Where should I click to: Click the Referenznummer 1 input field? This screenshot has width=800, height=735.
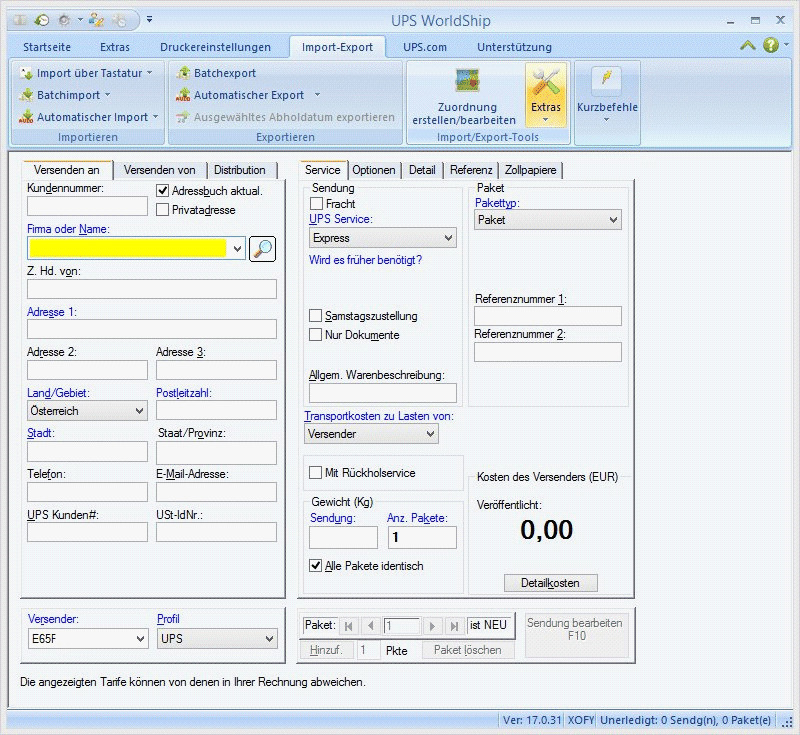[548, 316]
